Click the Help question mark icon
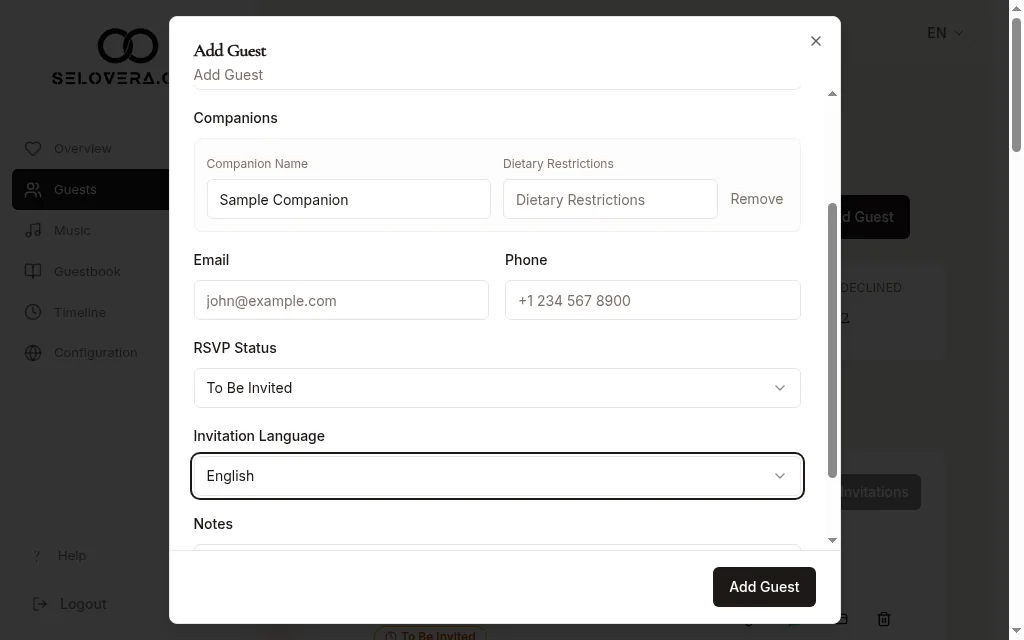 coord(37,556)
